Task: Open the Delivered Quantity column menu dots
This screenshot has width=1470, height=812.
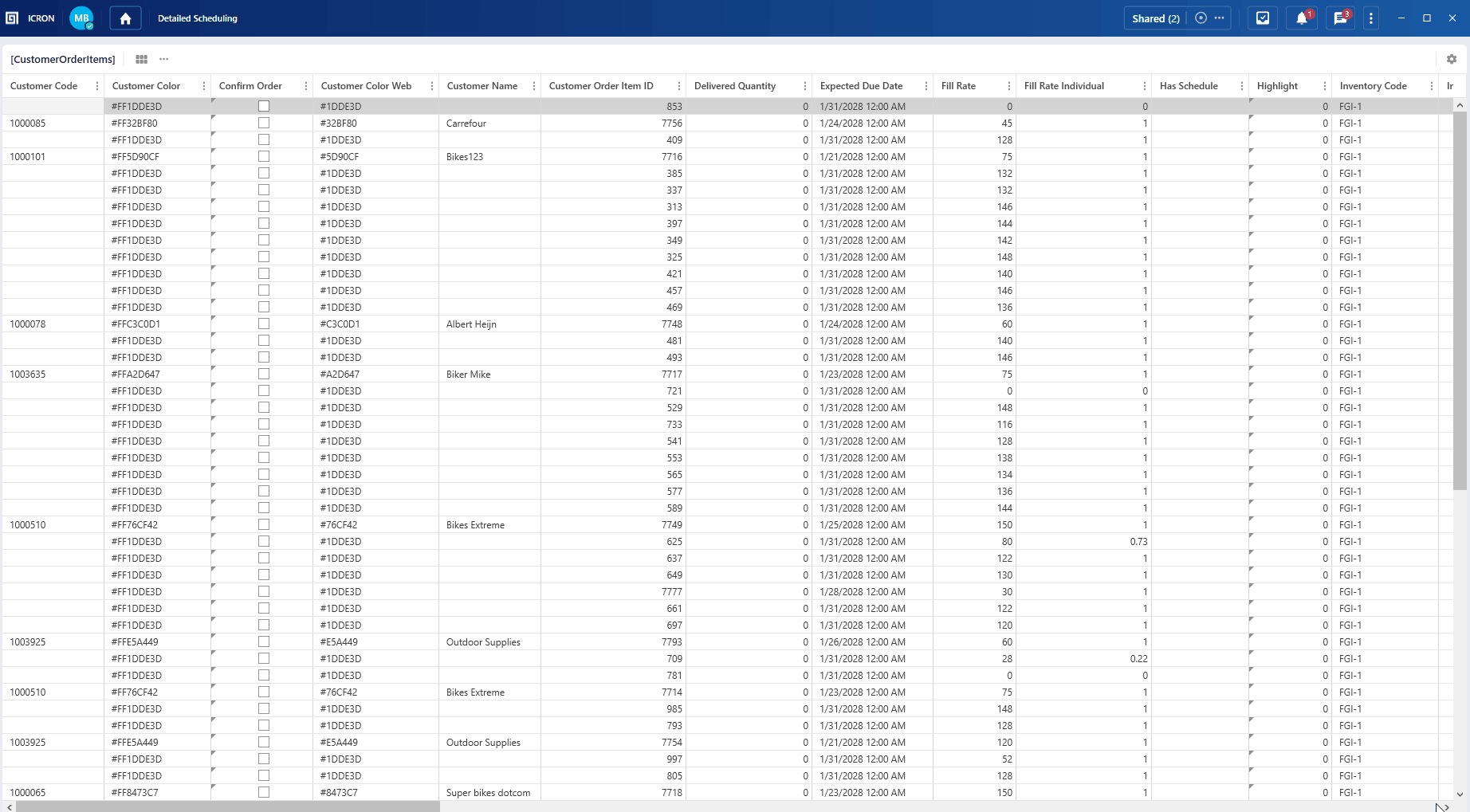Action: [x=805, y=86]
